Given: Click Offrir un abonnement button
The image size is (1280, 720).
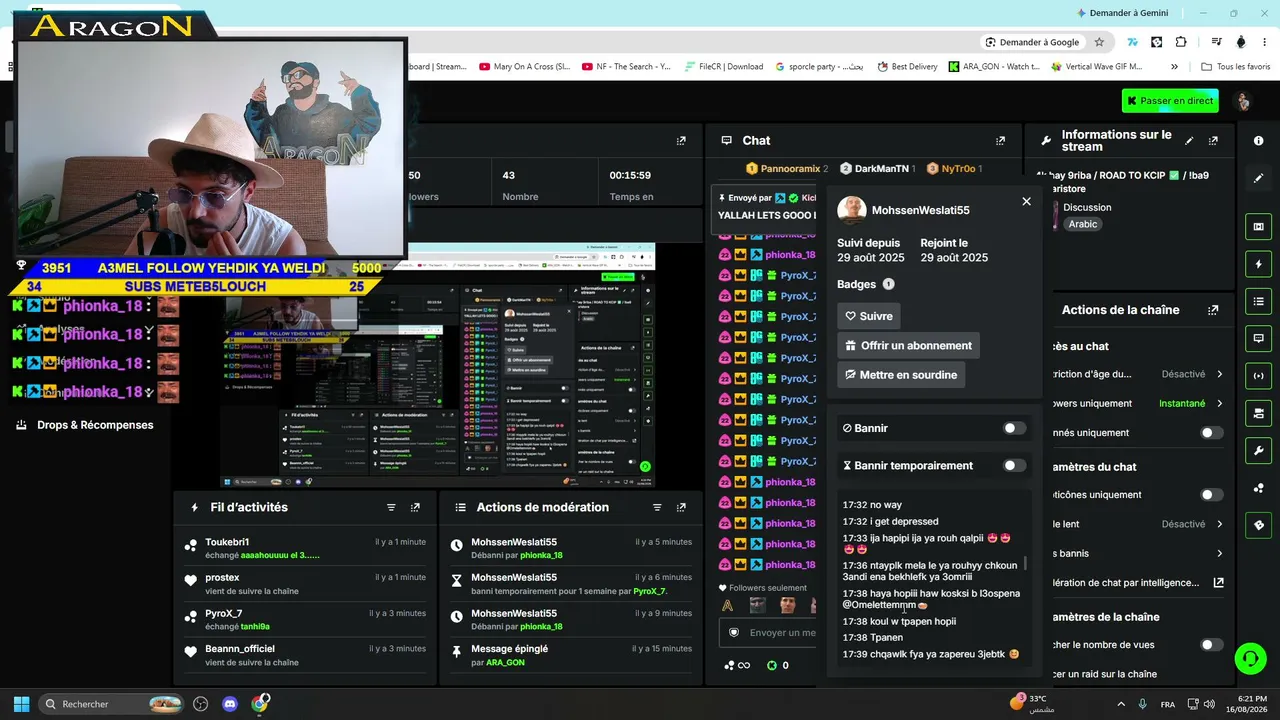Looking at the screenshot, I should coord(908,345).
